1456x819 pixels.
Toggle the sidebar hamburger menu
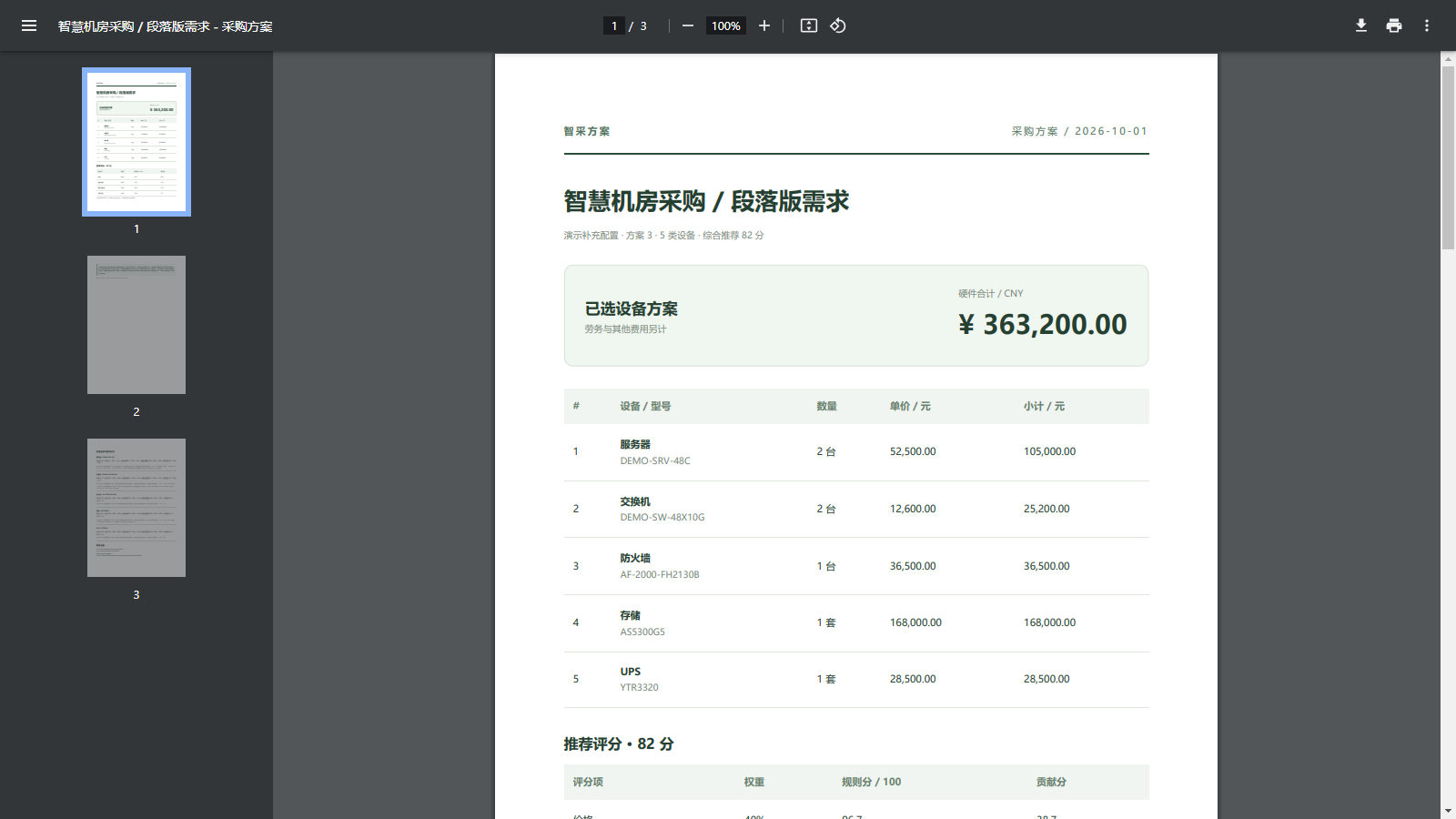pos(29,25)
